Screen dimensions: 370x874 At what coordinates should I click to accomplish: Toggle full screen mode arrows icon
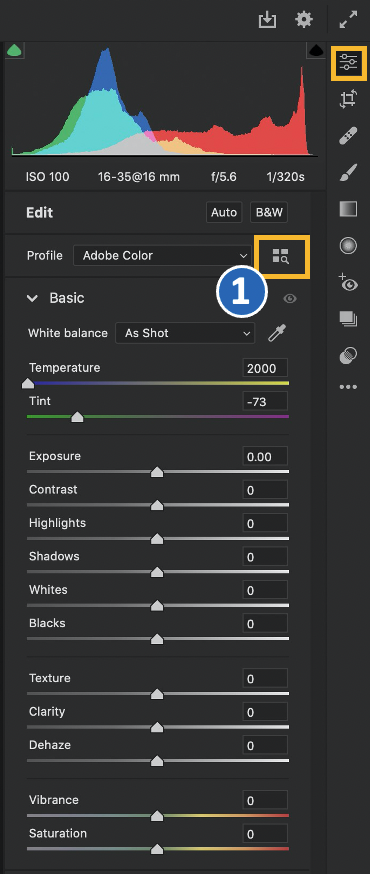coord(348,21)
